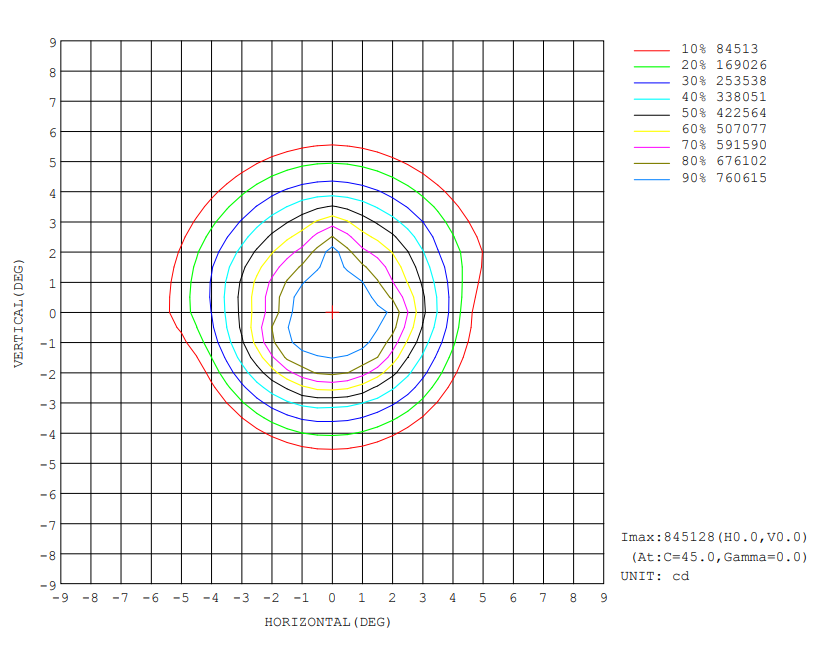Click the HORIZONTAL(DEG) axis title
The height and width of the screenshot is (662, 820).
(328, 622)
